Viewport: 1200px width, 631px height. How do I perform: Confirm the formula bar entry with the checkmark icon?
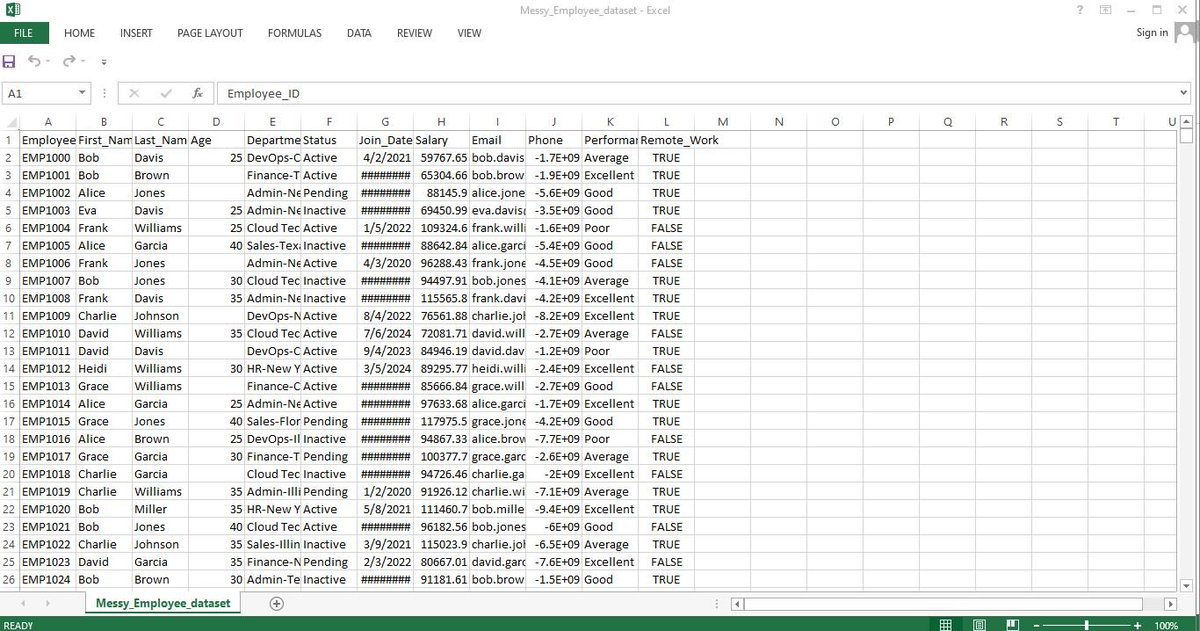(166, 93)
